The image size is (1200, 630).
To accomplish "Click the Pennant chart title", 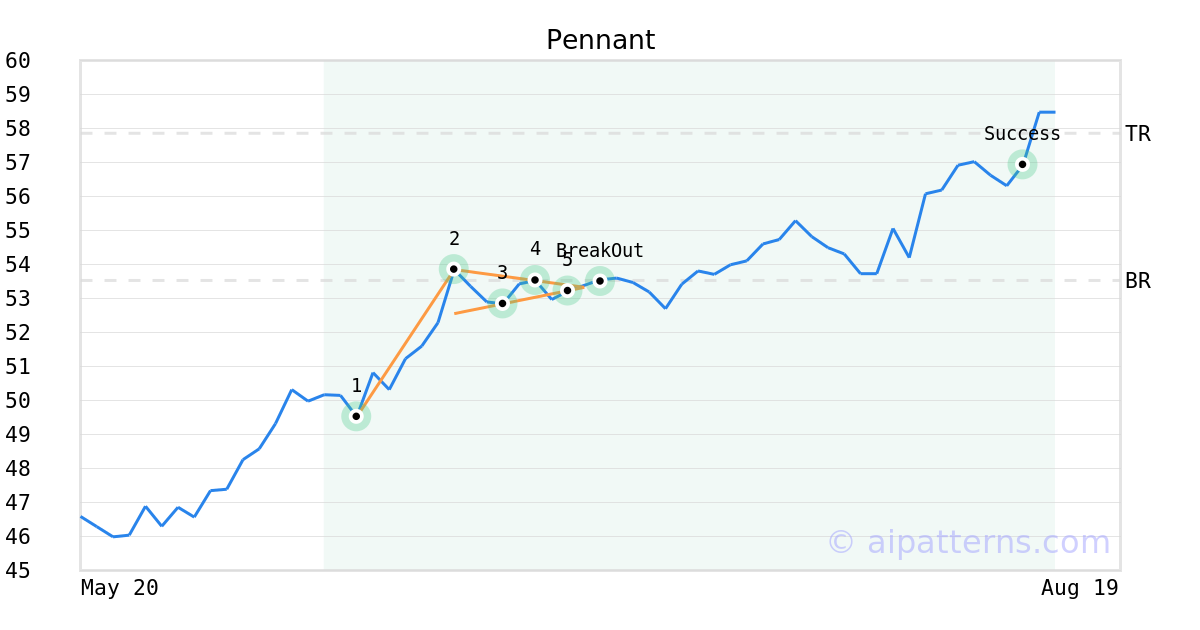I will (x=600, y=41).
